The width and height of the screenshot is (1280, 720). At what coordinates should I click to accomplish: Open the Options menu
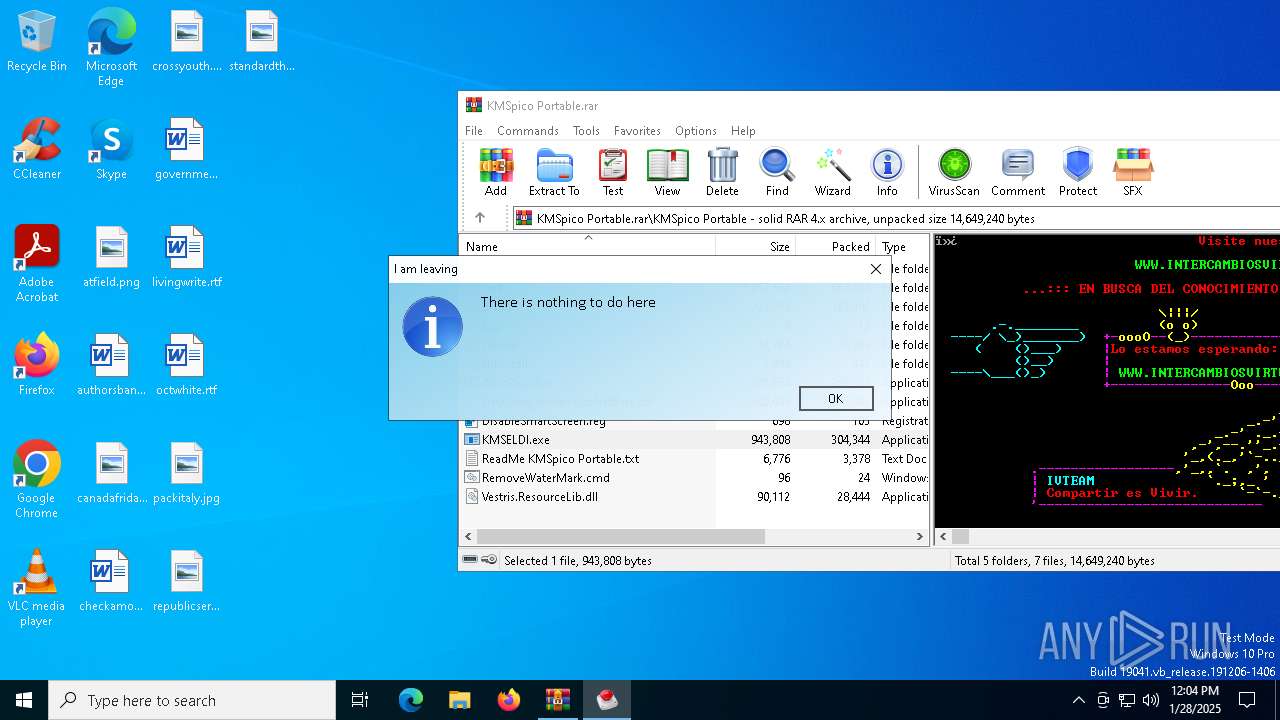696,131
